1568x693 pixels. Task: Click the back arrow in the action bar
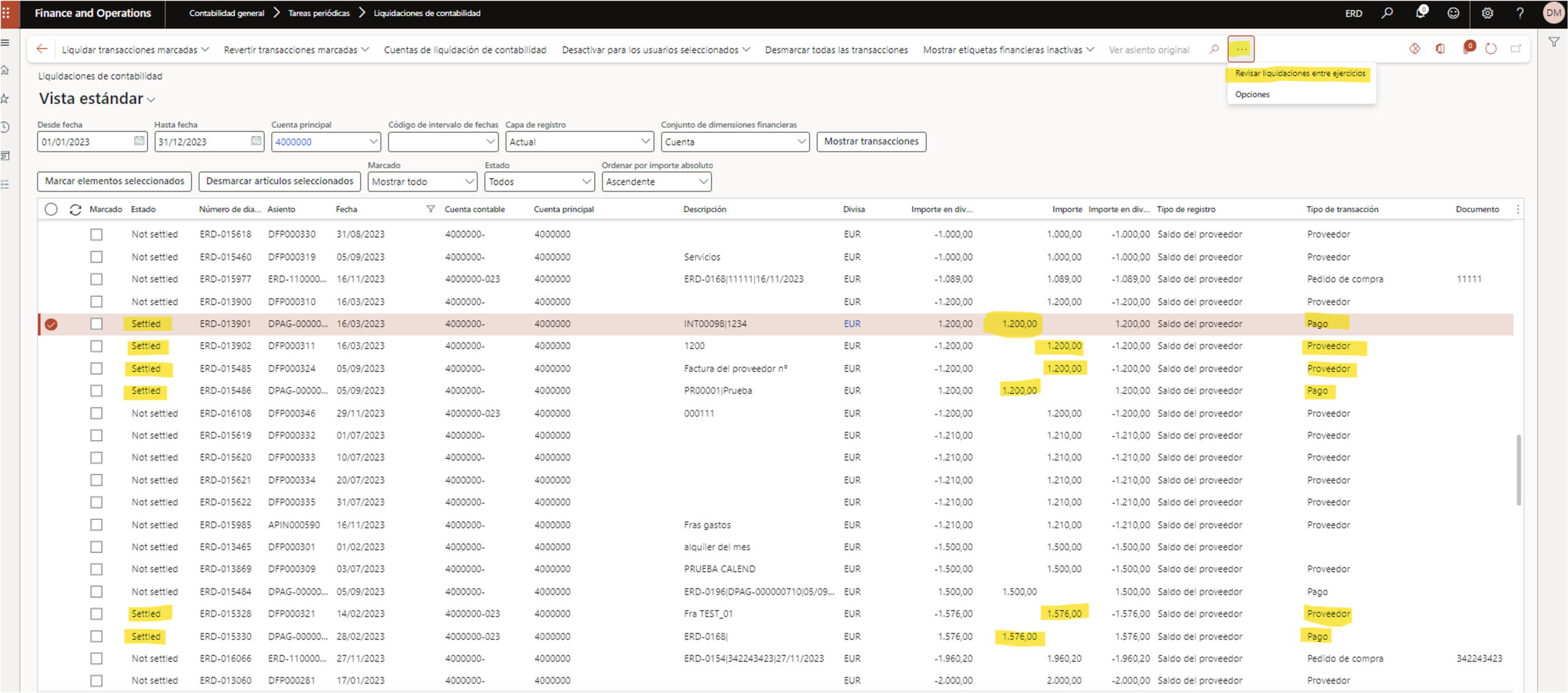tap(42, 49)
